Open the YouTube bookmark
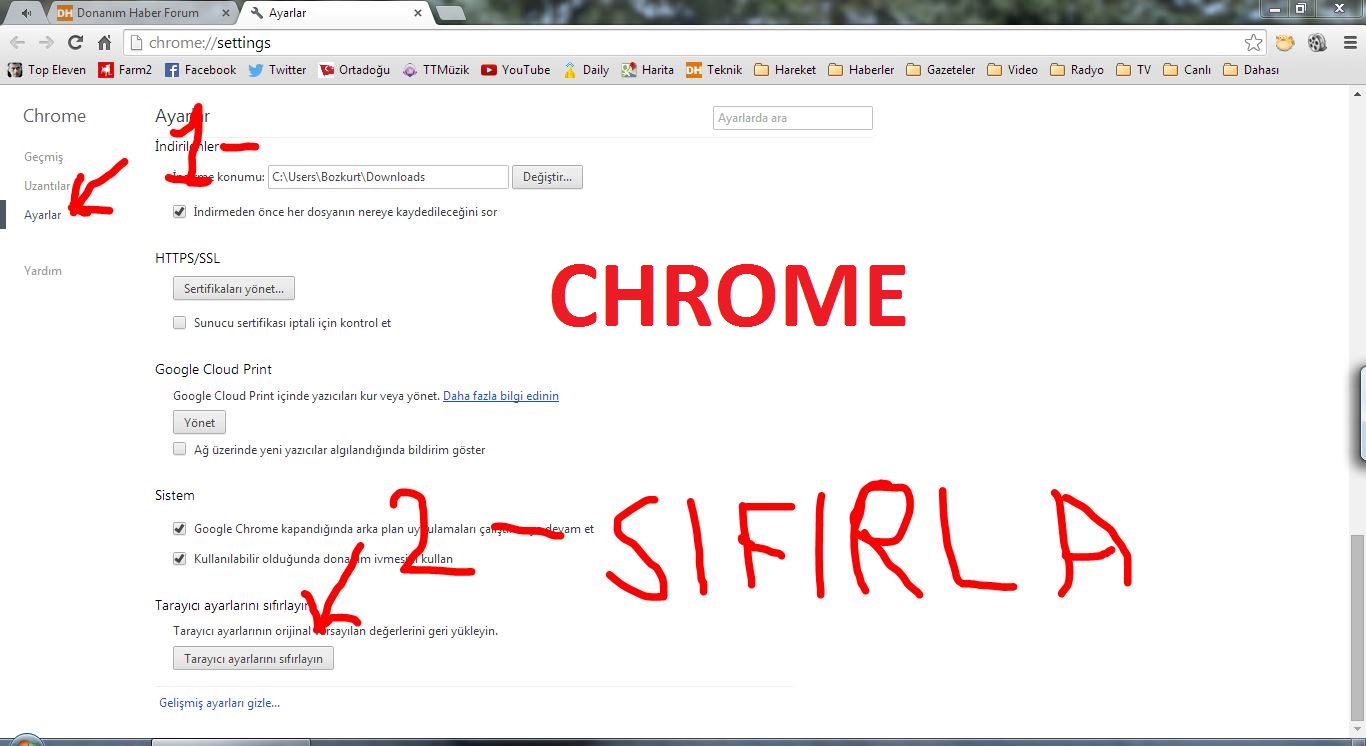 (x=516, y=70)
